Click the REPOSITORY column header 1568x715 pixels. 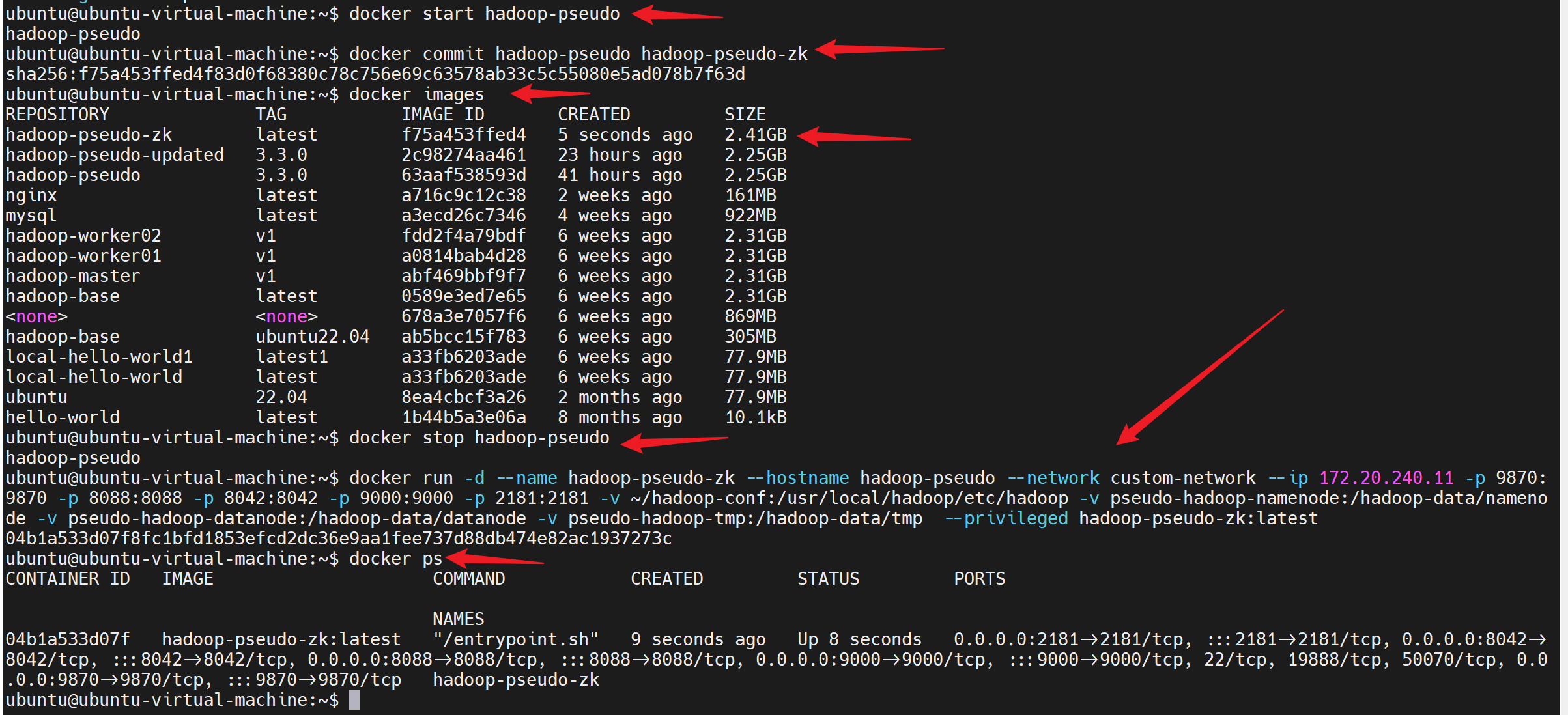(57, 115)
